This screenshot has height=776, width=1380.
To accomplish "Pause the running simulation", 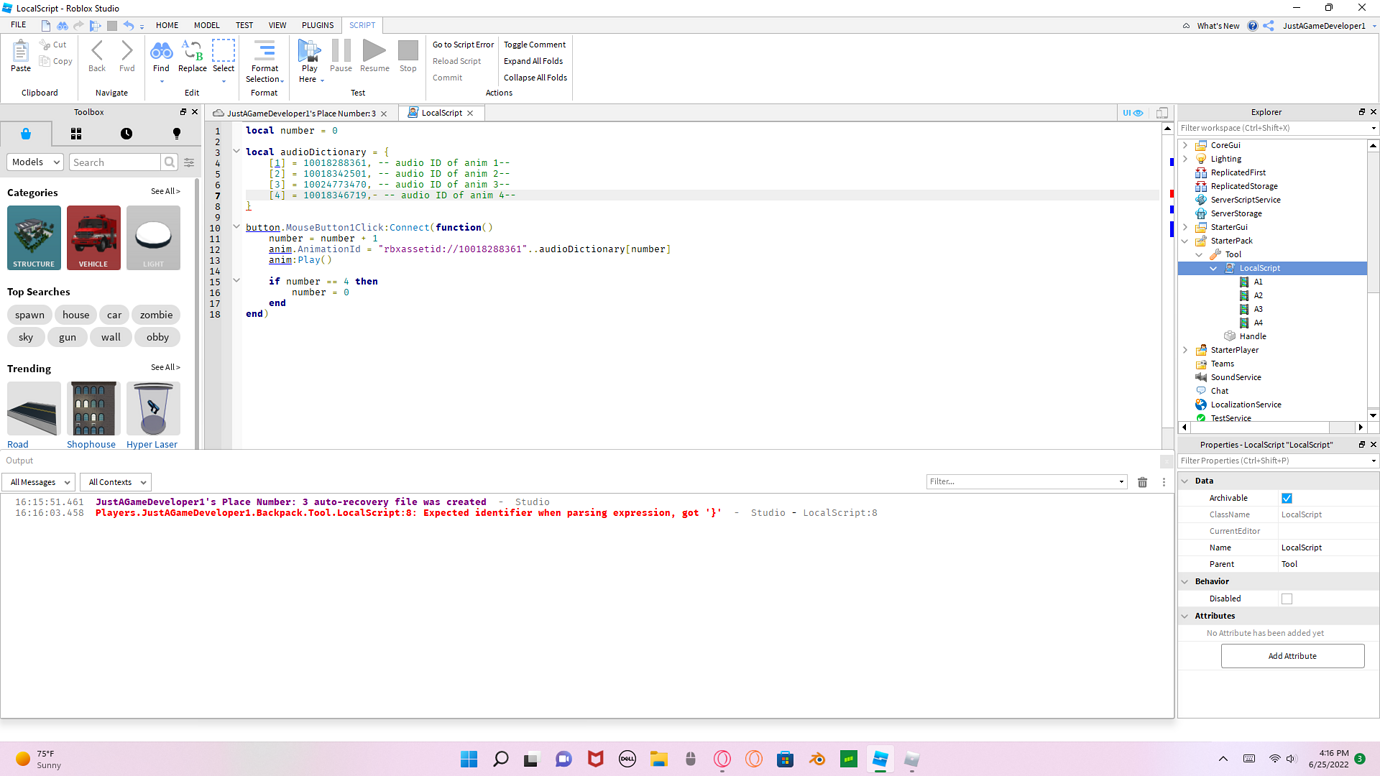I will tap(341, 52).
